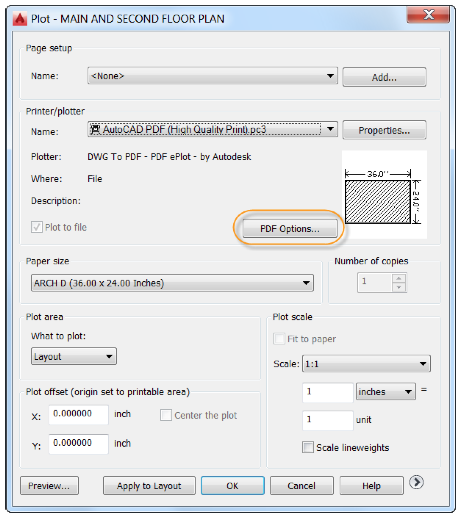Close the Plot dialog window
Image resolution: width=457 pixels, height=518 pixels.
pos(428,15)
